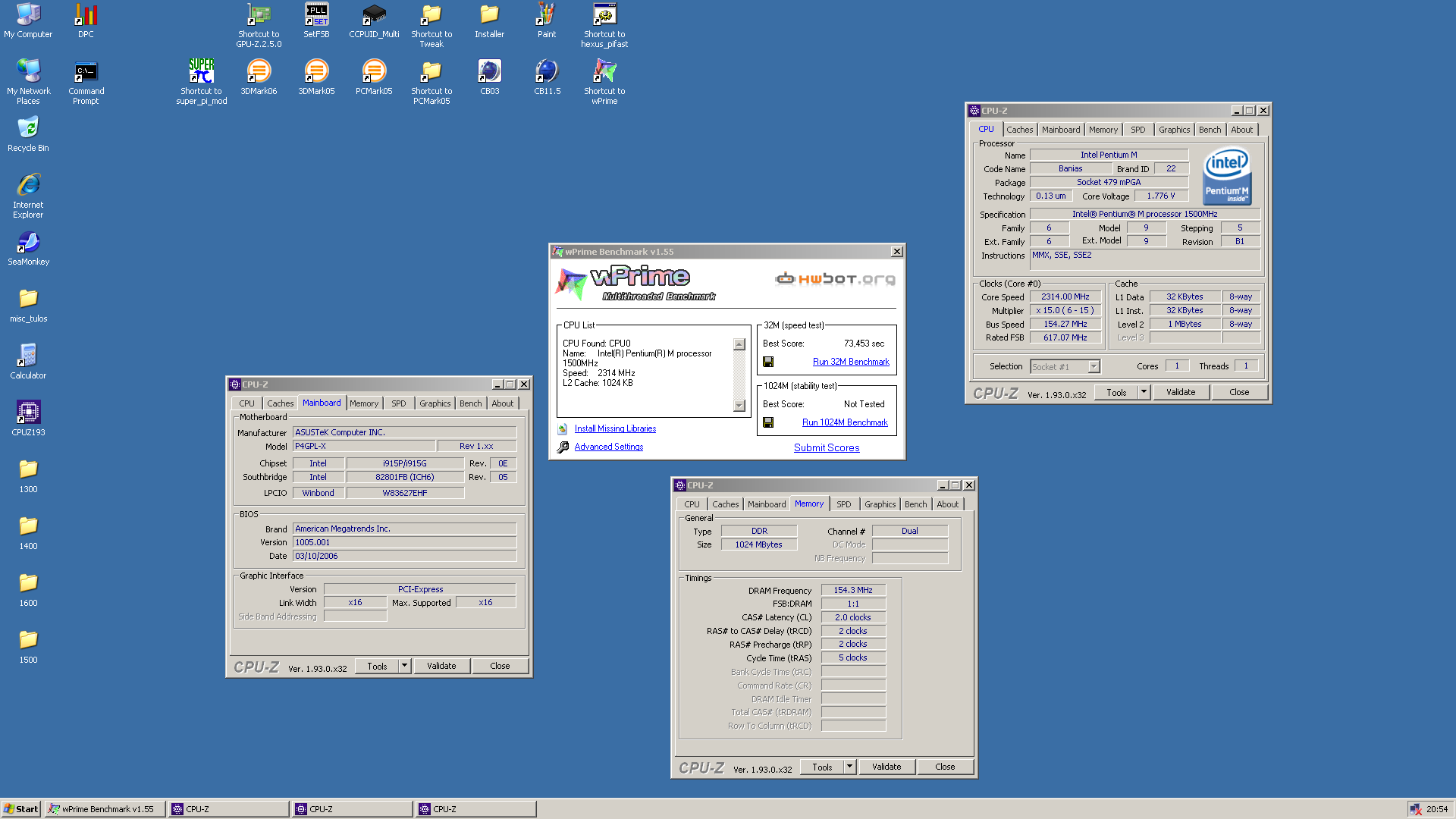Open the About tab in Memory CPU-Z window
The height and width of the screenshot is (819, 1456).
click(x=947, y=504)
